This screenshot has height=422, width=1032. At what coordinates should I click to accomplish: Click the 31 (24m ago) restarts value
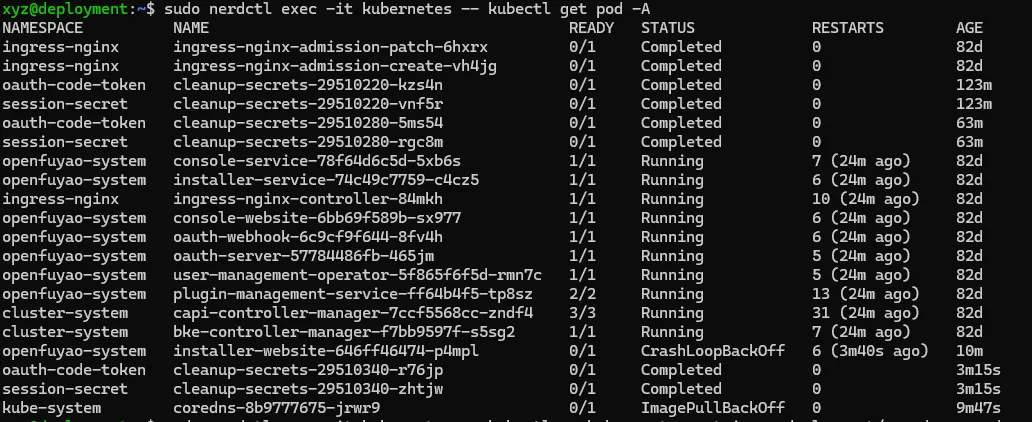click(x=865, y=313)
